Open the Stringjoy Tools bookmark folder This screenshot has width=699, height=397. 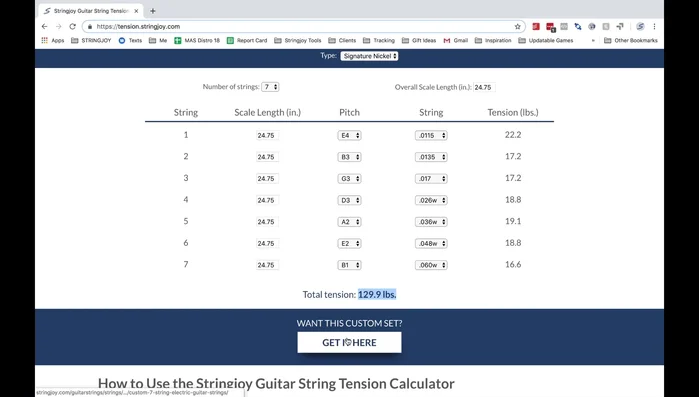(x=297, y=40)
